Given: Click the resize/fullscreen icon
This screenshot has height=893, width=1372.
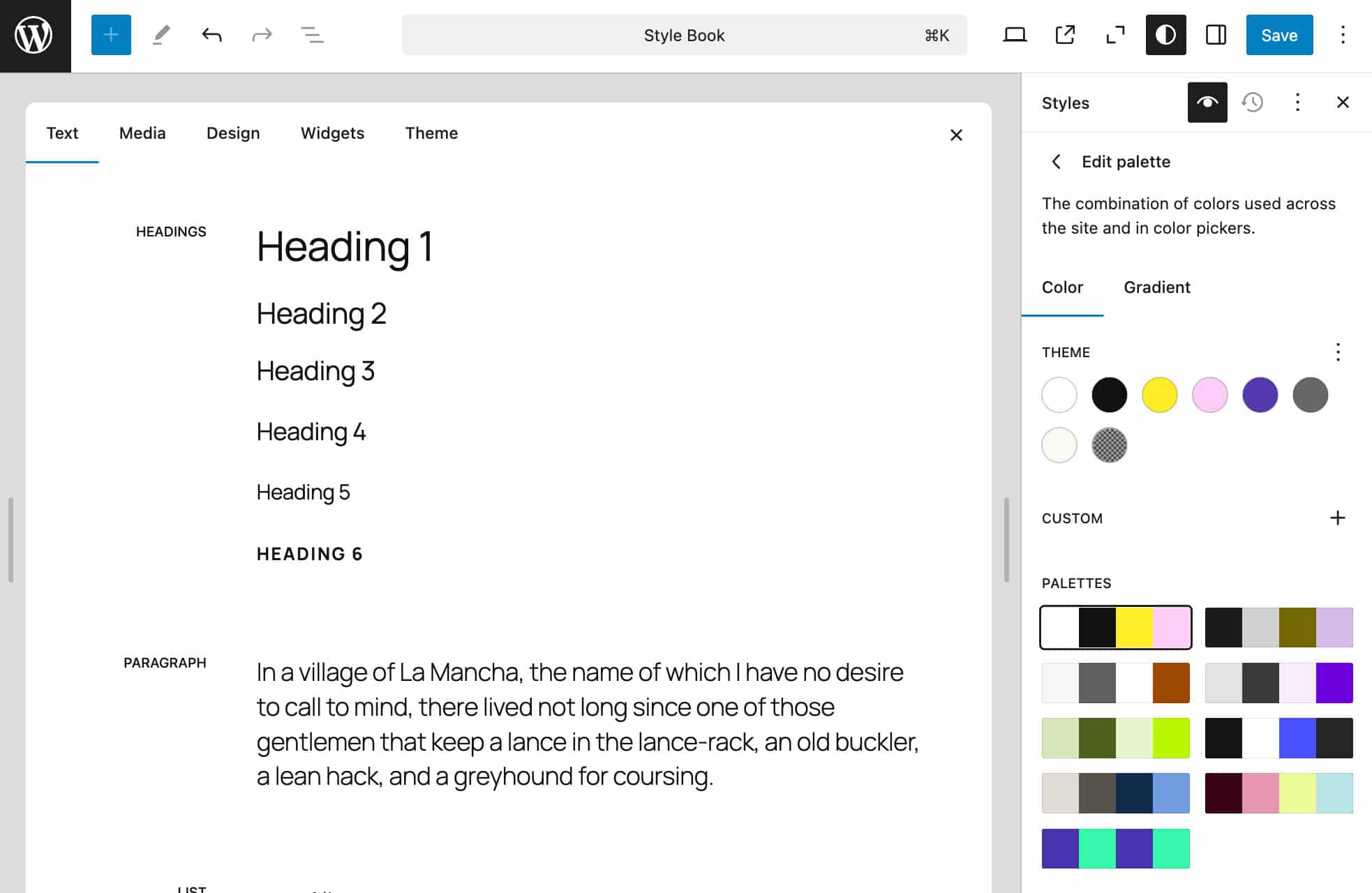Looking at the screenshot, I should tap(1115, 35).
